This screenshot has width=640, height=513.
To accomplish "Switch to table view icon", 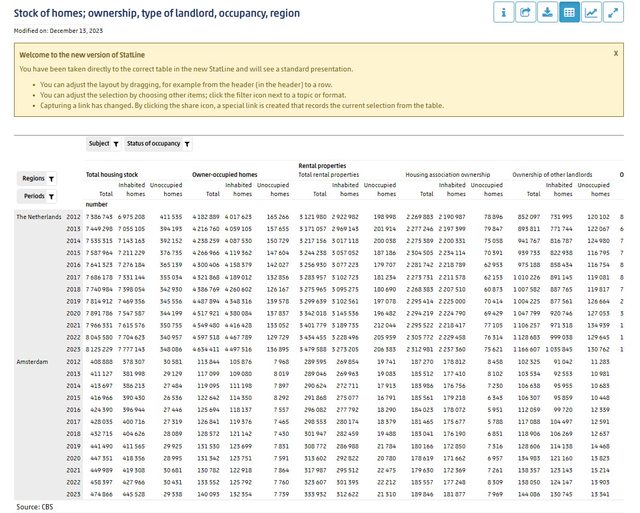I will click(570, 12).
